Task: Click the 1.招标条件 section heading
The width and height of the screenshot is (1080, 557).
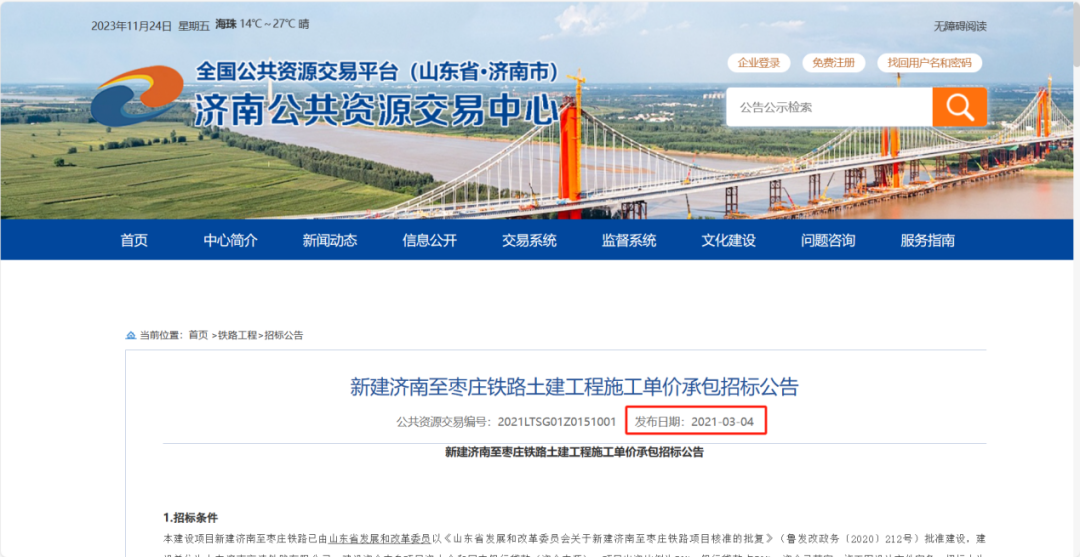Action: point(190,518)
